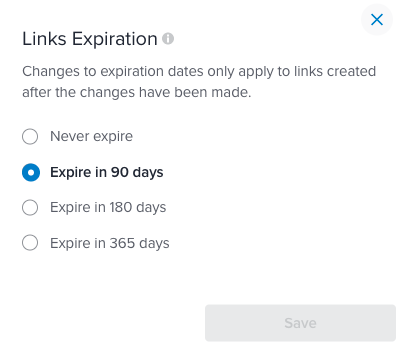Viewport: 413px width, 363px height.
Task: Click the info icon beside Links Expiration
Action: (168, 39)
